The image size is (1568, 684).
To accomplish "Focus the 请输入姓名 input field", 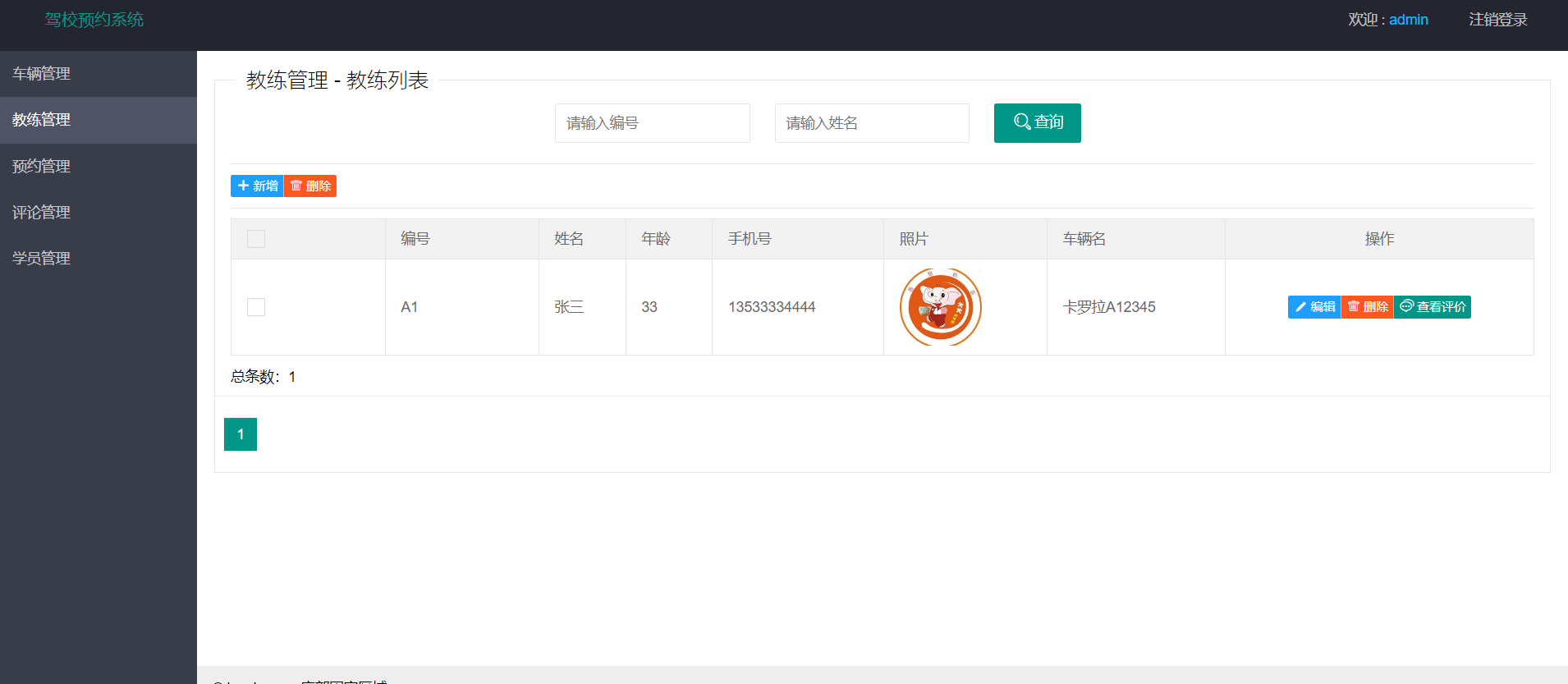I will [872, 123].
